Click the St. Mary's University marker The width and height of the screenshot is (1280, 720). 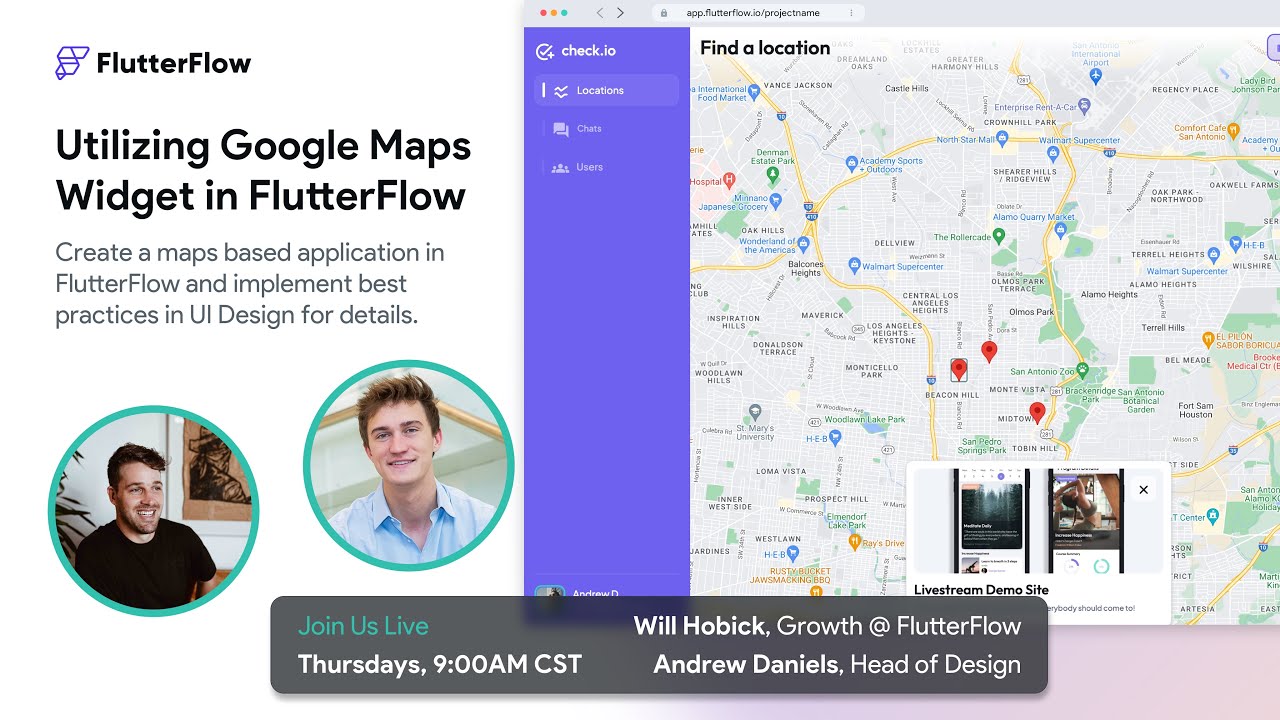755,411
